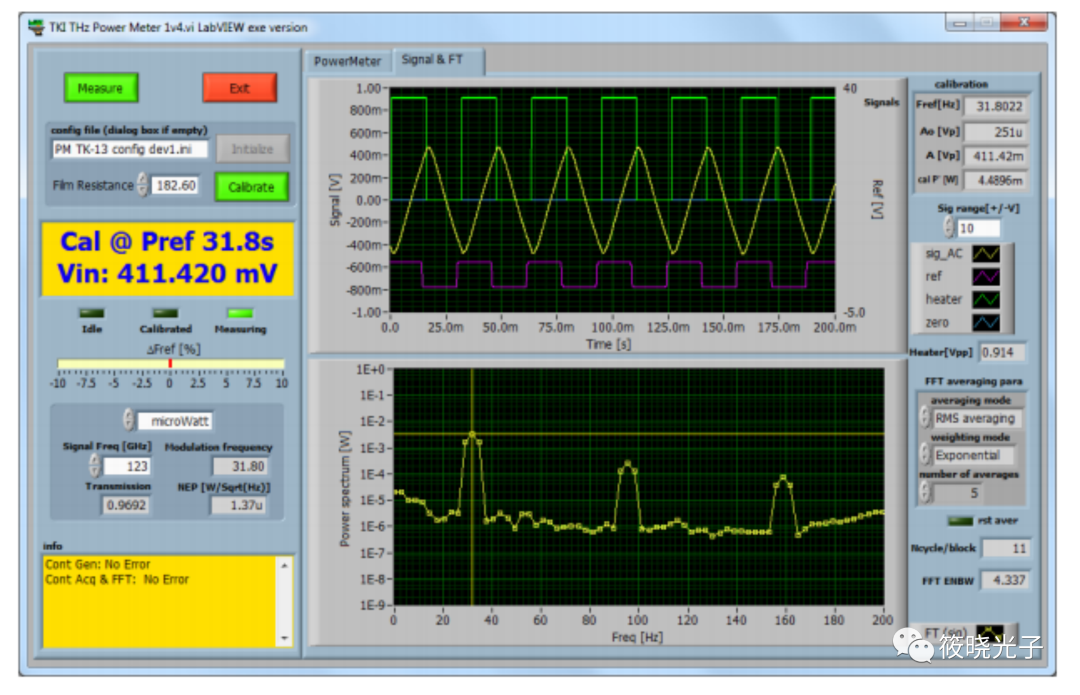The width and height of the screenshot is (1080, 695).
Task: Minimize the Power Meter window
Action: [959, 23]
